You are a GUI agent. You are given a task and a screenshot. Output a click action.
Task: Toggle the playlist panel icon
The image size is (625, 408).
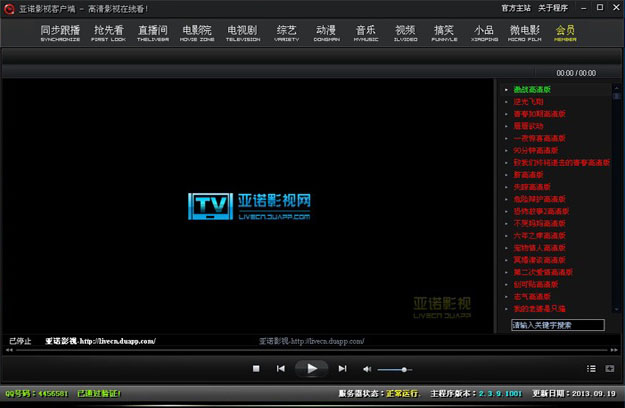[592, 369]
